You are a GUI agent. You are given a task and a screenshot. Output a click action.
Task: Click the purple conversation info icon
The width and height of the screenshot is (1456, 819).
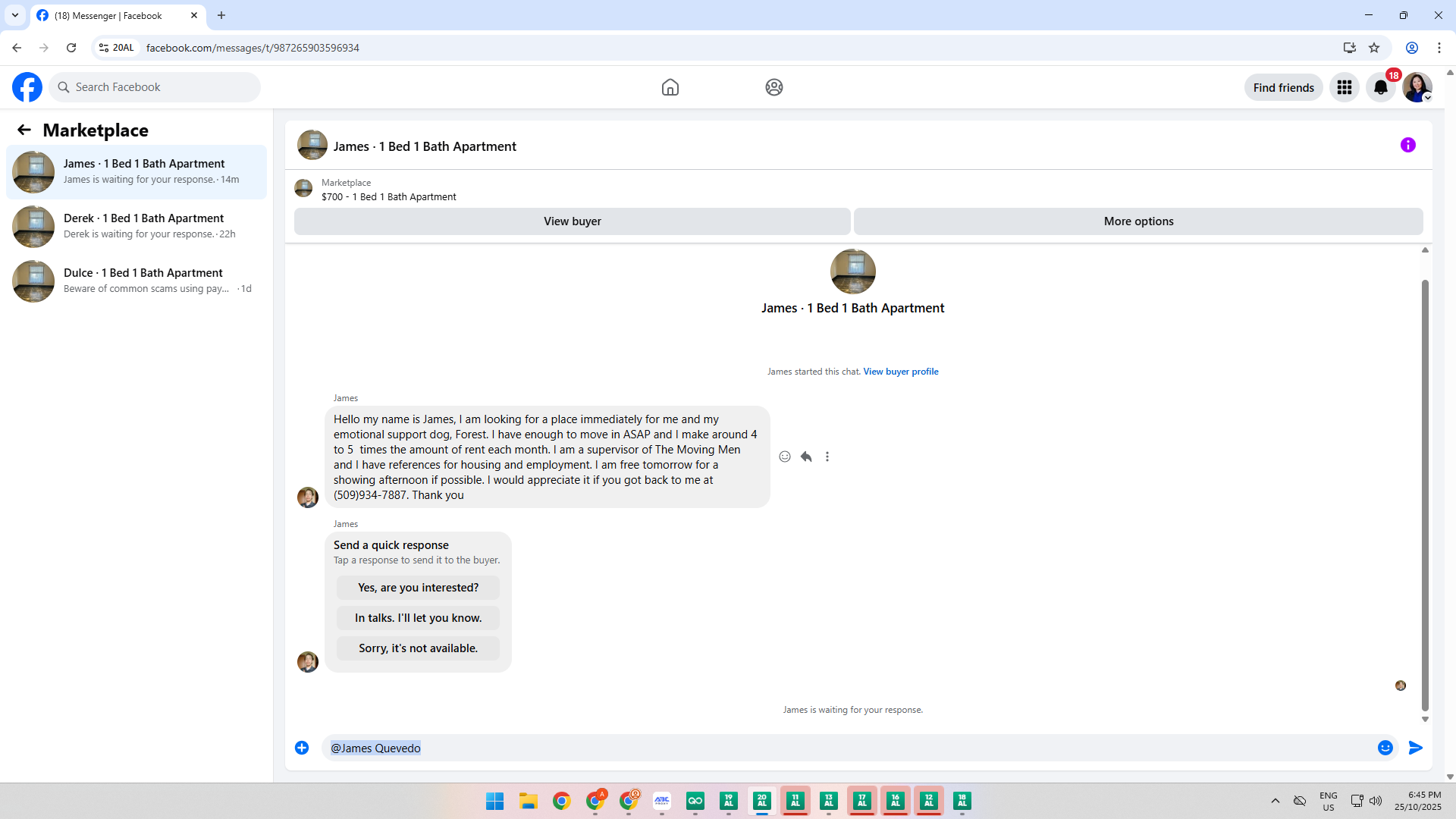pos(1407,145)
